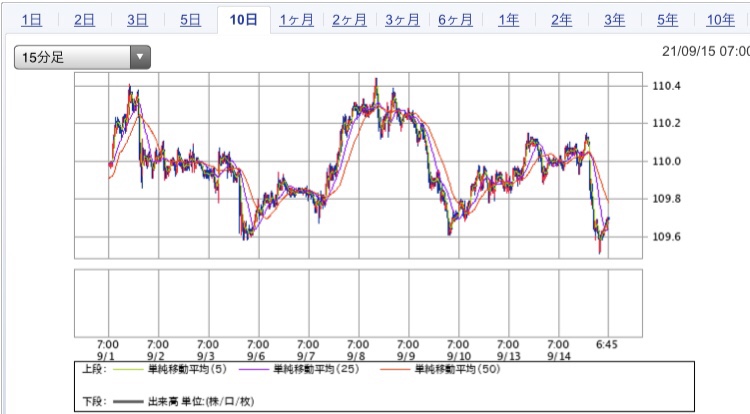Screen dimensions: 750x414
Task: Switch to the 2日 range tab
Action: (84, 20)
